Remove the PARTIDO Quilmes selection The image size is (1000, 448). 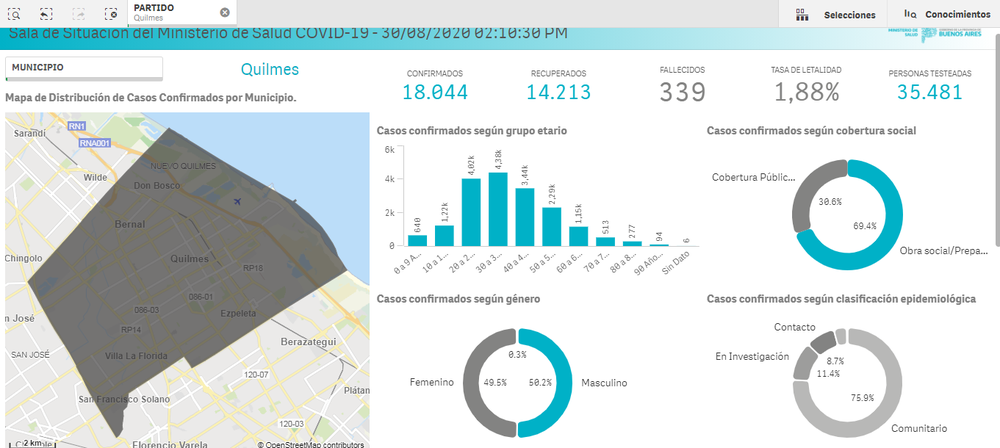(x=224, y=13)
